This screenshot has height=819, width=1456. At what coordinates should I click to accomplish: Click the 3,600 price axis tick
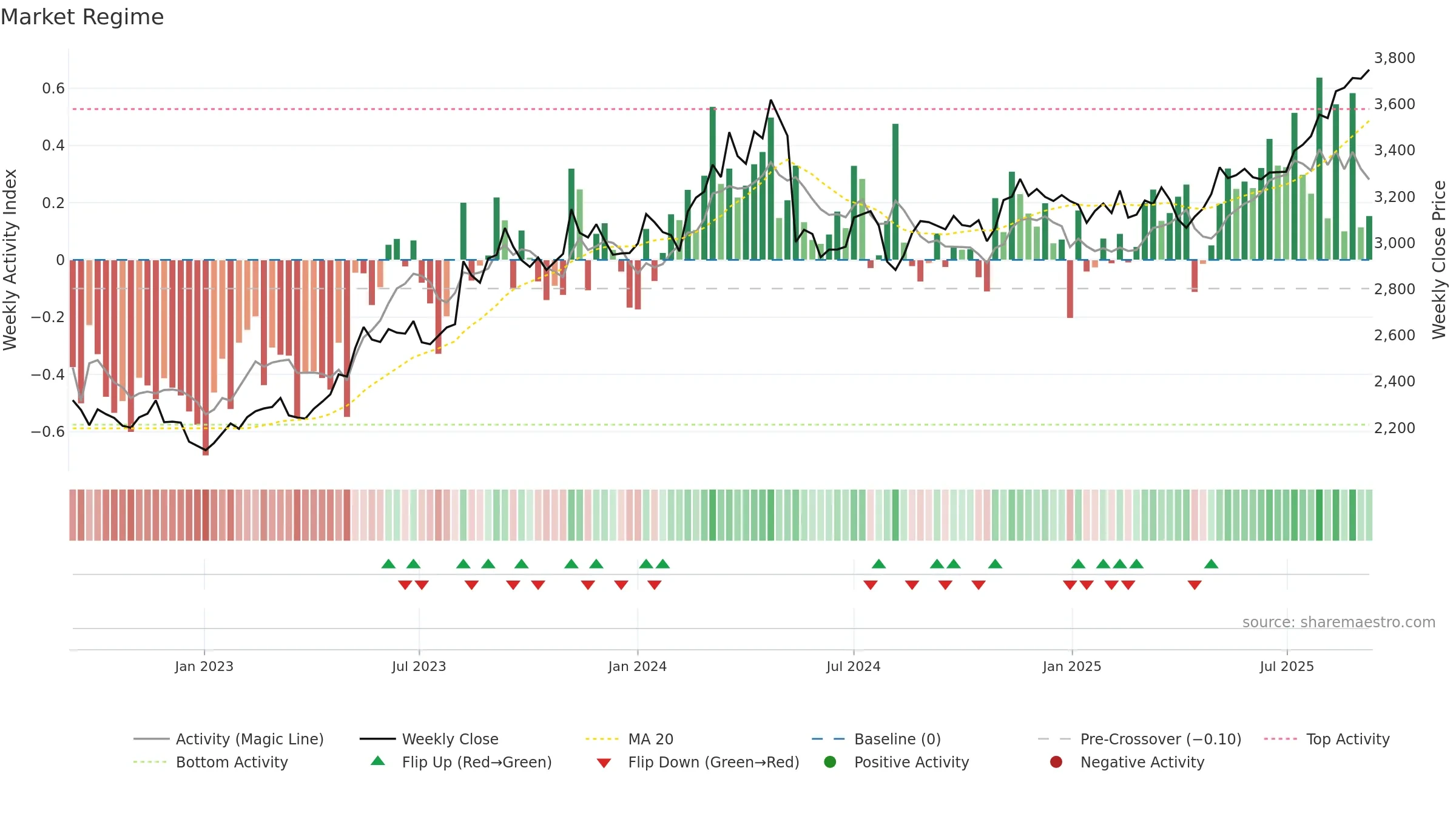click(x=1394, y=104)
